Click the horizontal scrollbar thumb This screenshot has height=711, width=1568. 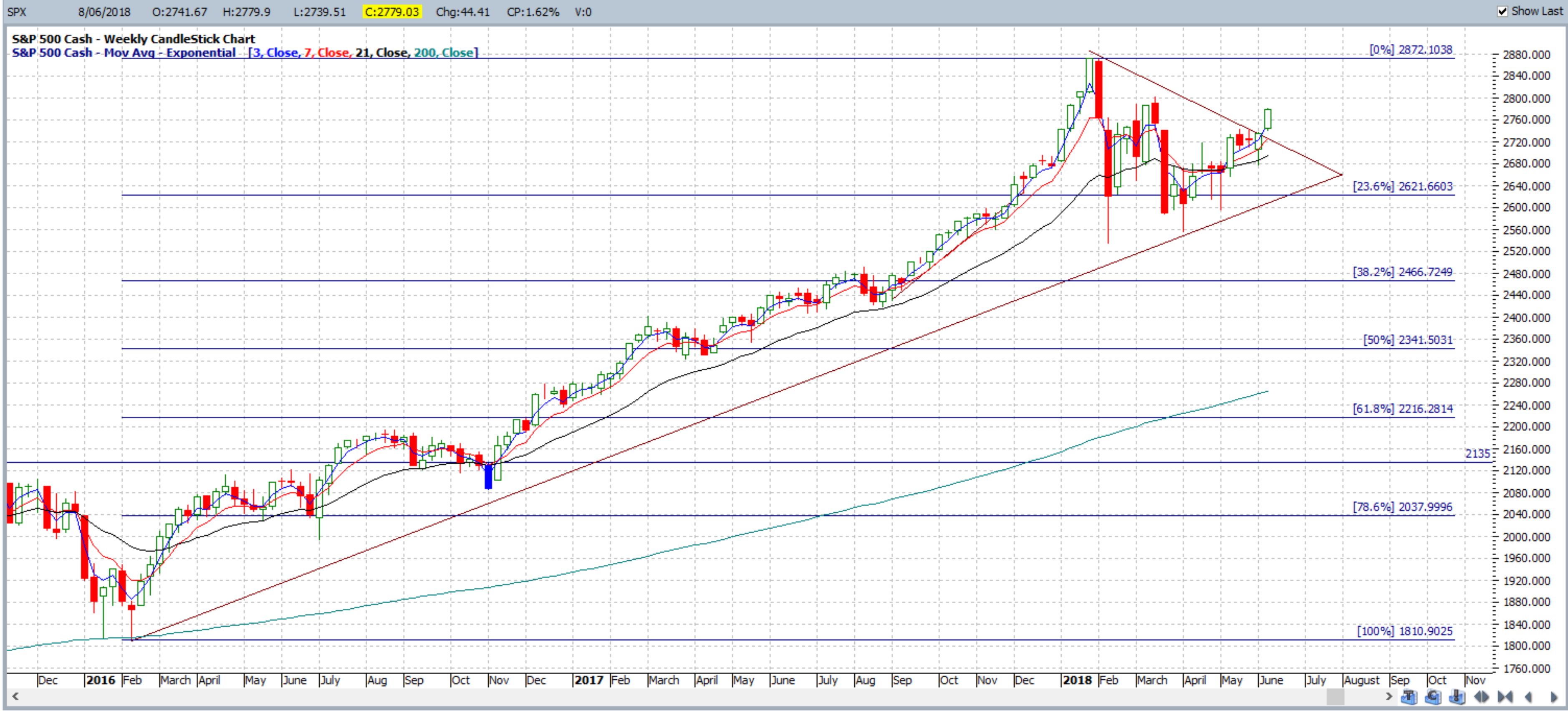click(x=1336, y=696)
